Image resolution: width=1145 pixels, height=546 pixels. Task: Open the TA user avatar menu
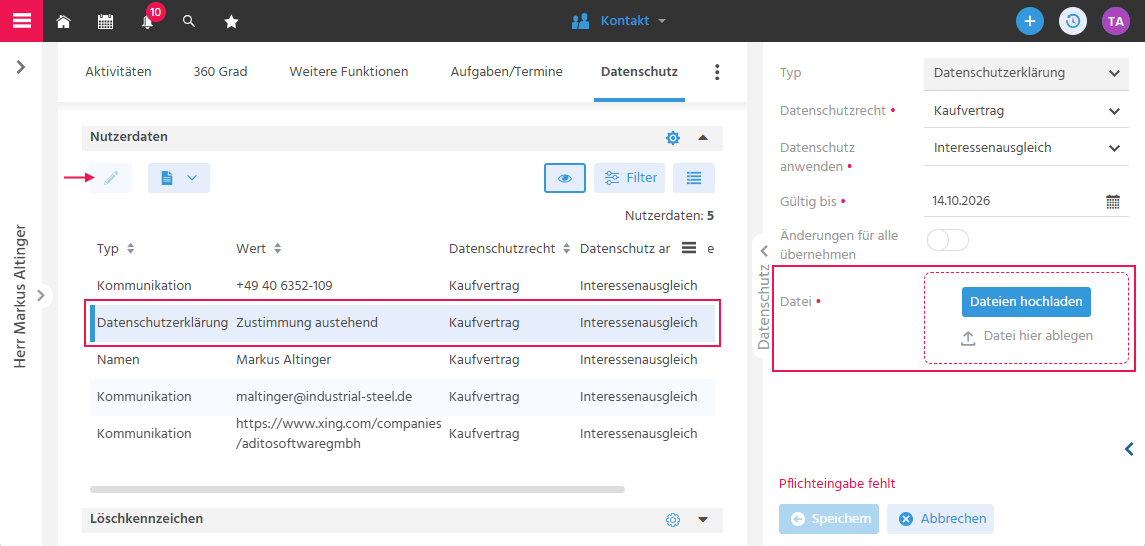pos(1115,21)
